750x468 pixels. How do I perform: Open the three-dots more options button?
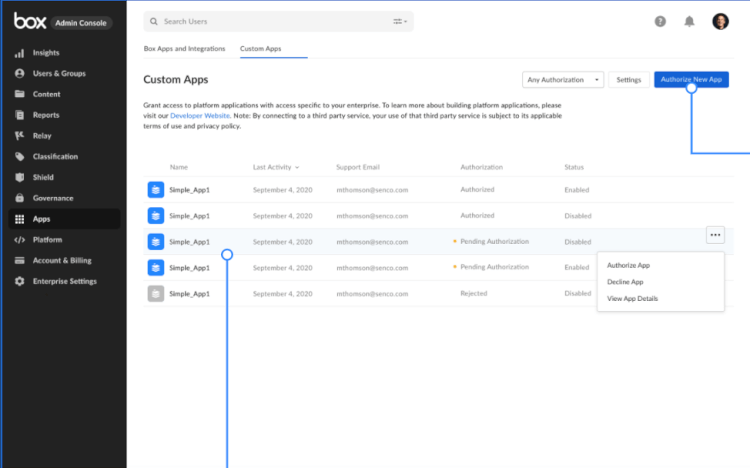pos(715,235)
